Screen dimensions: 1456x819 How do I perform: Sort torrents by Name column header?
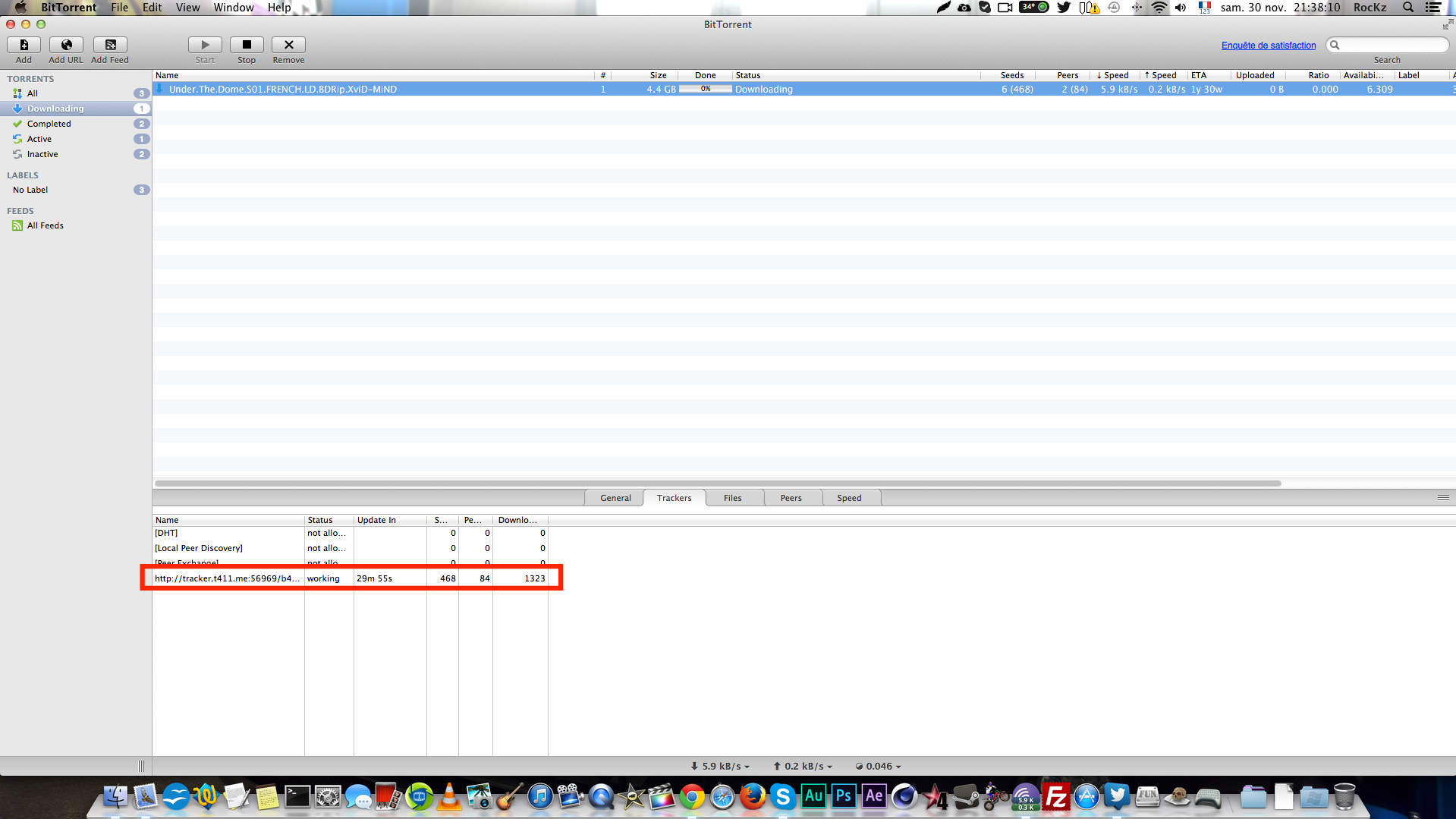click(x=373, y=75)
